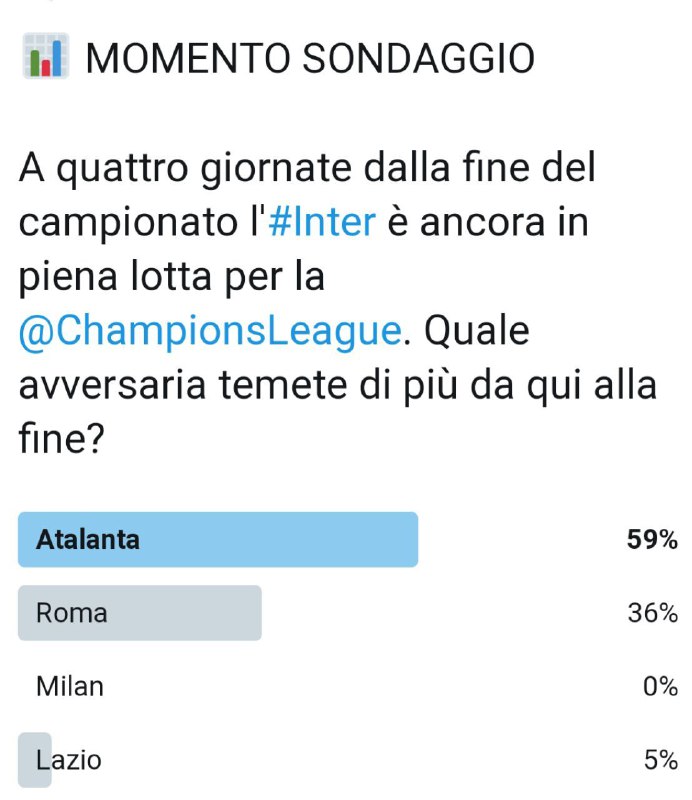Select the Milan poll option label
Screen dimensions: 692x800
(70, 686)
